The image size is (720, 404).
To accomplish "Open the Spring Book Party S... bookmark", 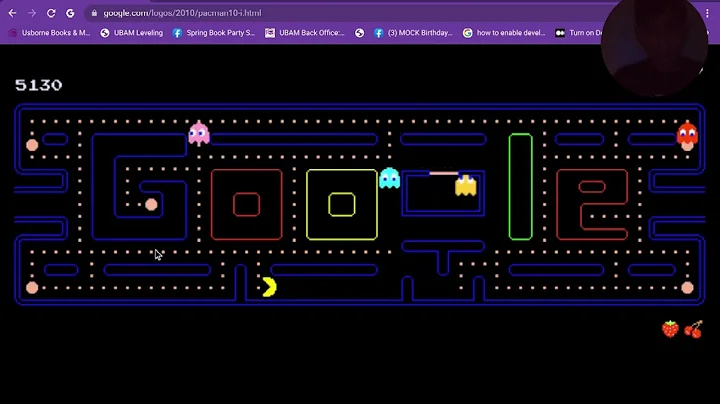I will point(214,33).
